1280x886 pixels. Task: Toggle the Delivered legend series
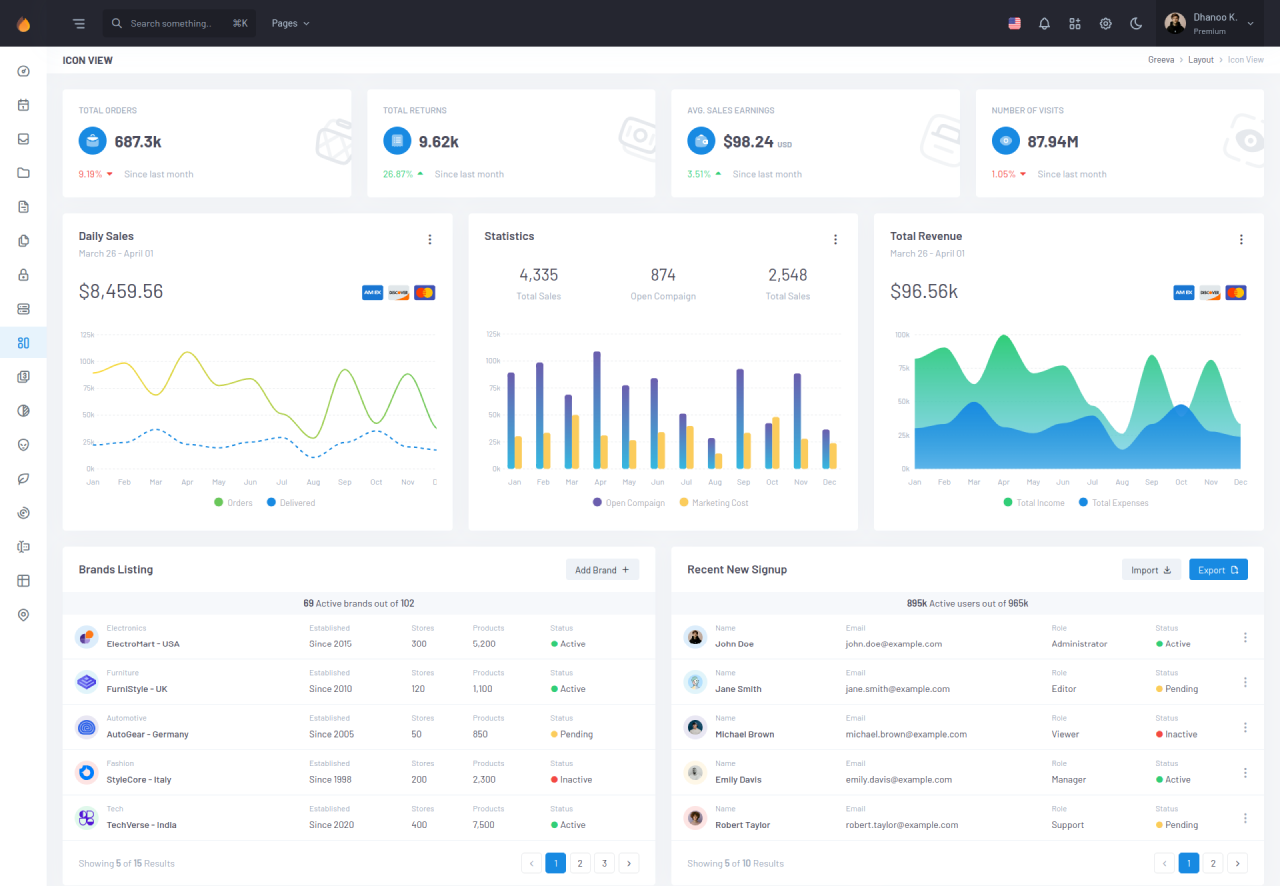pos(291,503)
